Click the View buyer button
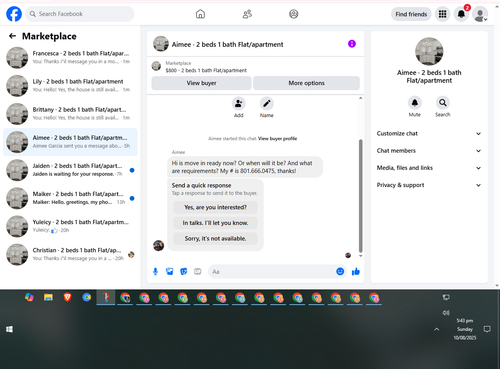500x369 pixels. pos(201,83)
